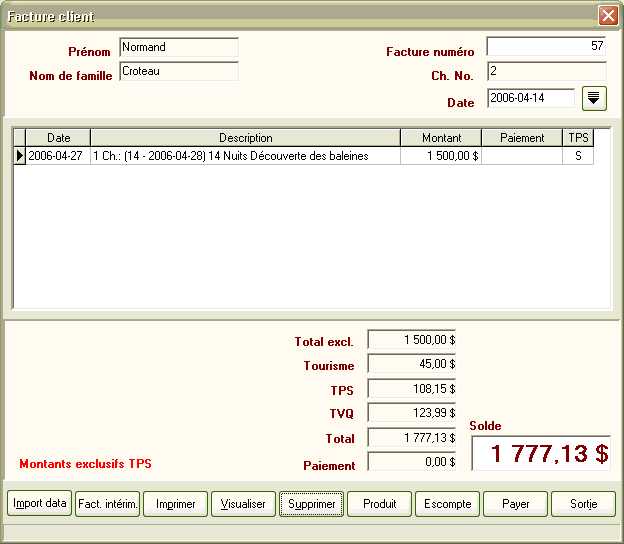Edit the Date field 2006-04-14
Viewport: 624px width, 544px height.
[x=531, y=98]
